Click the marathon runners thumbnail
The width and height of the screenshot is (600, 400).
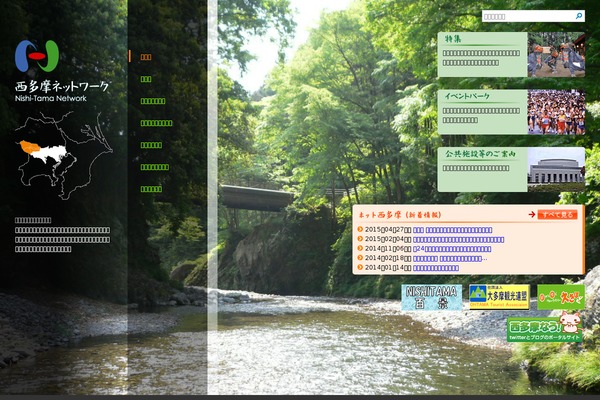pos(556,112)
